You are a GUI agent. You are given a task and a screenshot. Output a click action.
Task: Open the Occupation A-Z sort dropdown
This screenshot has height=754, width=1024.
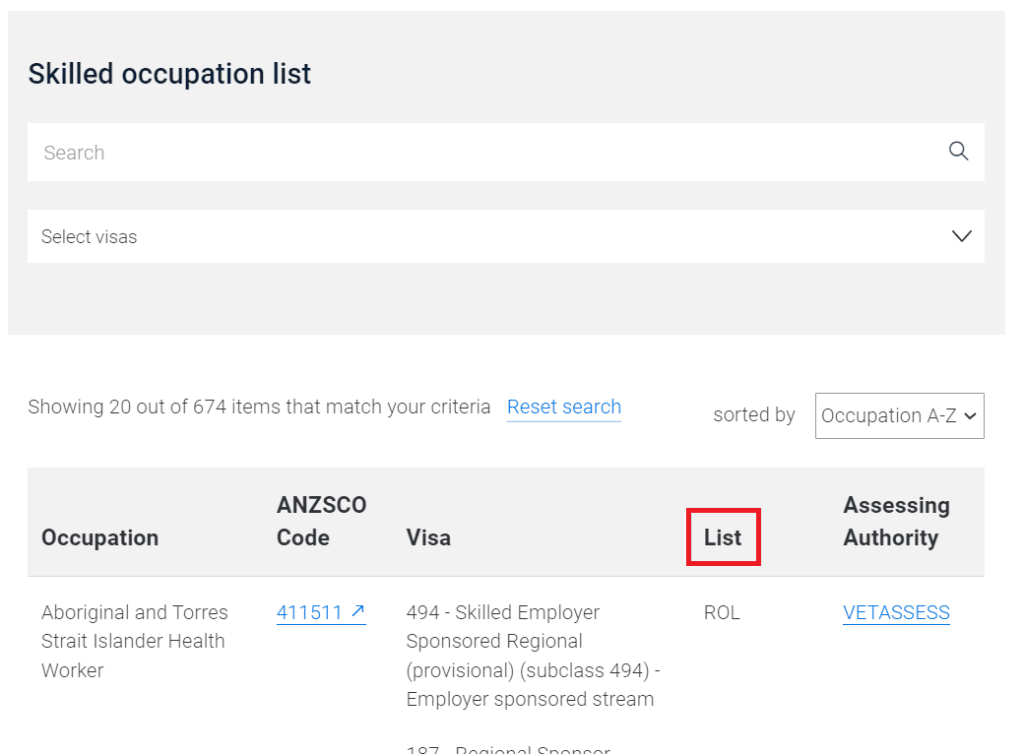point(899,416)
